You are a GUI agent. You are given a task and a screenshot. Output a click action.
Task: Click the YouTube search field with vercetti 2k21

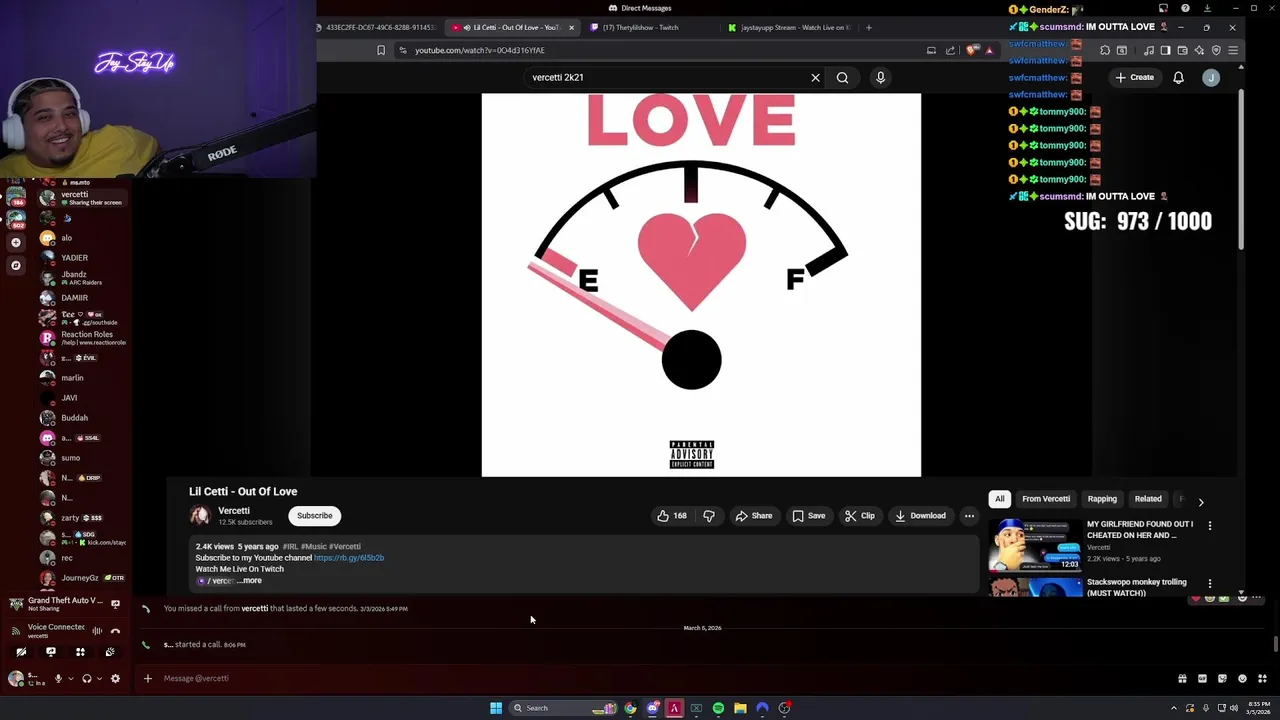(665, 77)
